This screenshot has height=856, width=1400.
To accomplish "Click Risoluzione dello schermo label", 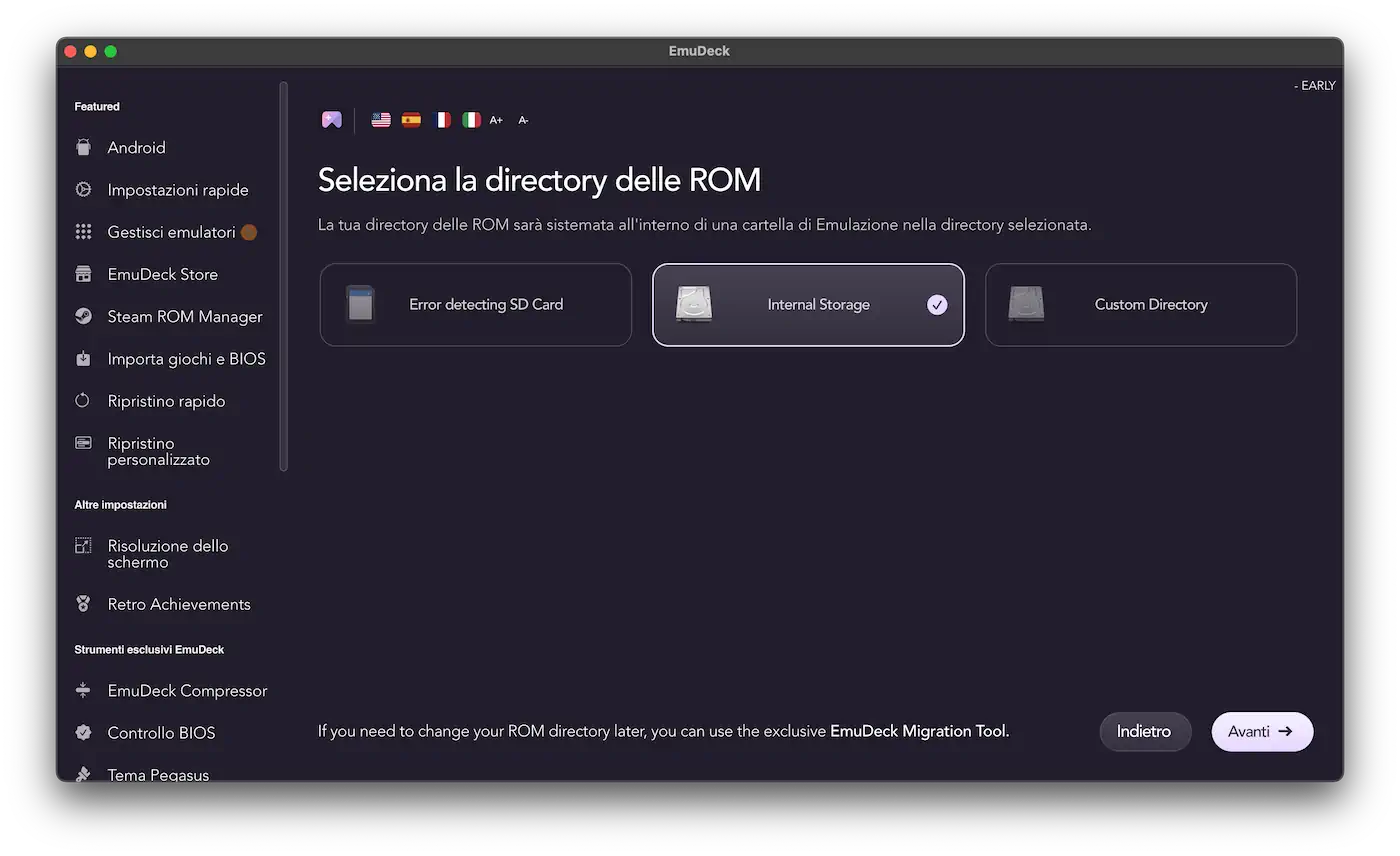I will (168, 554).
